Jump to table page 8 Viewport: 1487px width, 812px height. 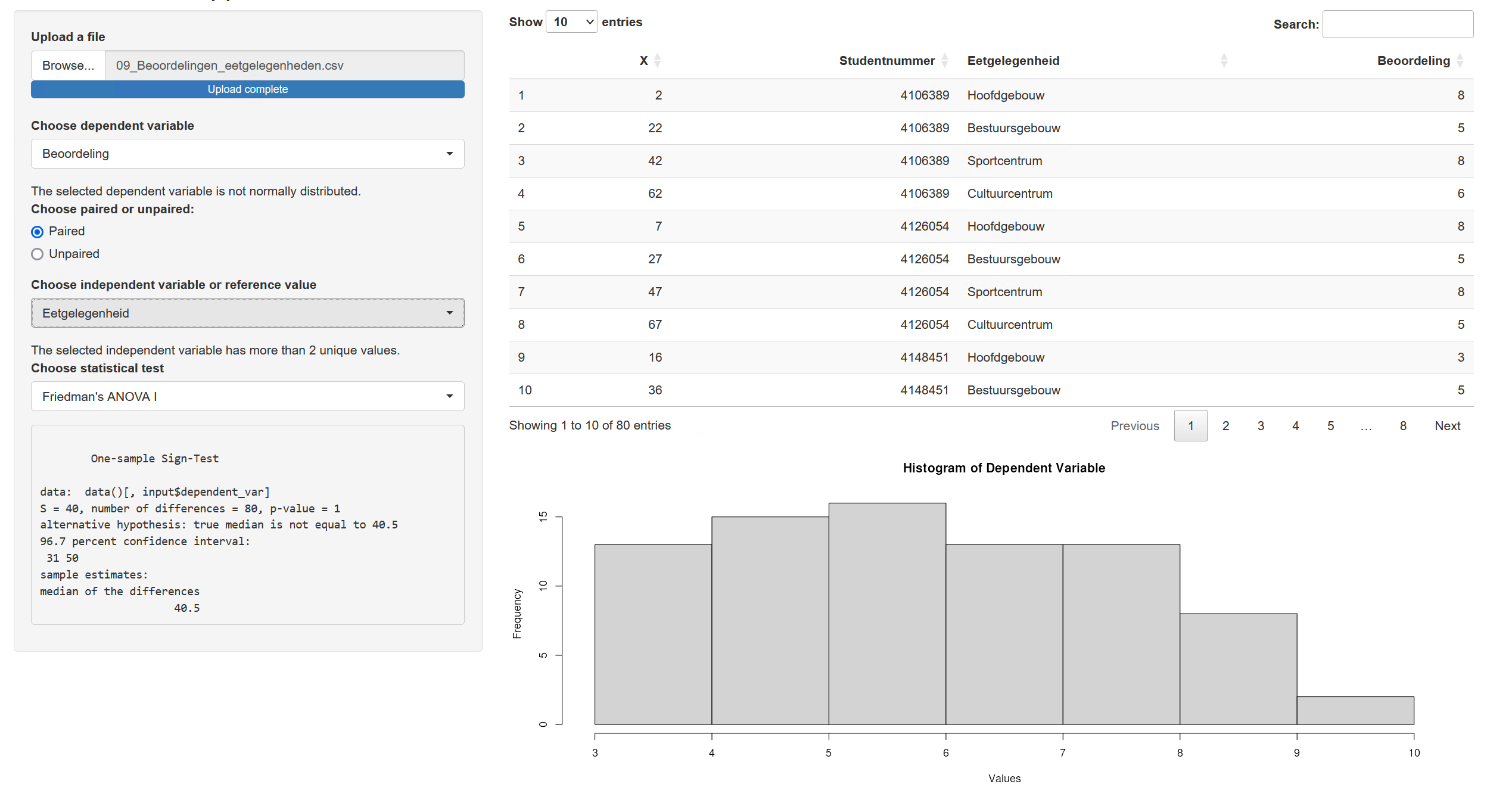click(x=1403, y=426)
